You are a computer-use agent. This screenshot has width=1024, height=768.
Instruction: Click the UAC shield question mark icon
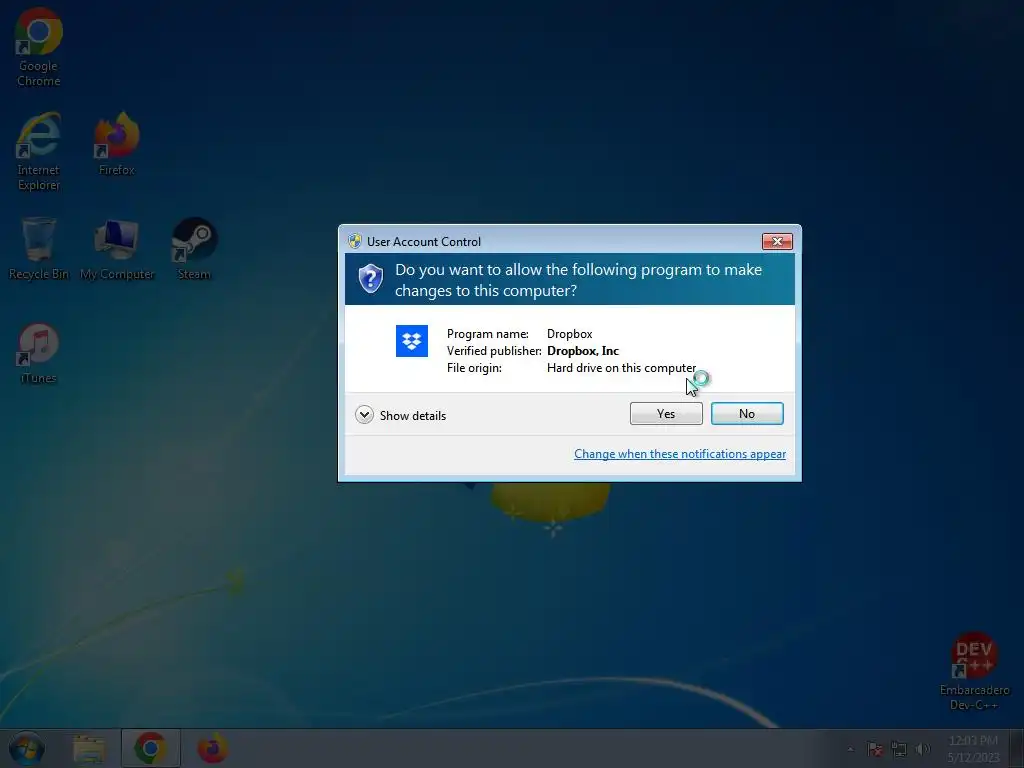point(370,279)
